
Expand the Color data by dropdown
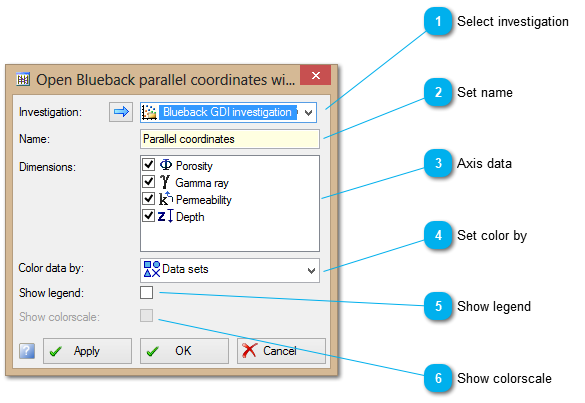pos(311,271)
